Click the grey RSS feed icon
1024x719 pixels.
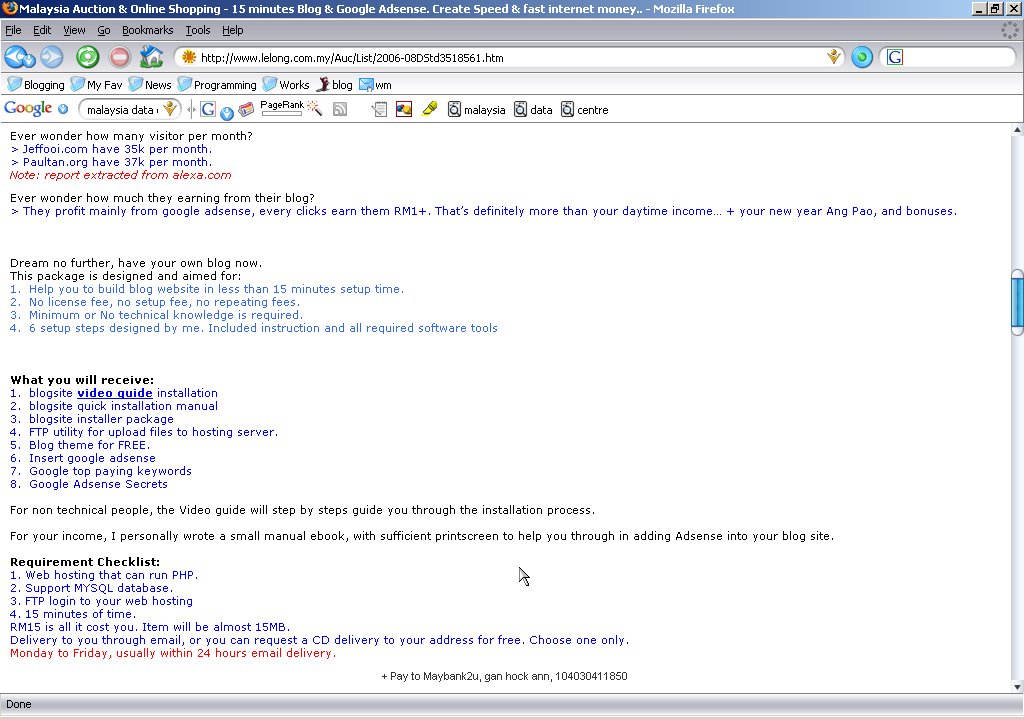pyautogui.click(x=340, y=110)
